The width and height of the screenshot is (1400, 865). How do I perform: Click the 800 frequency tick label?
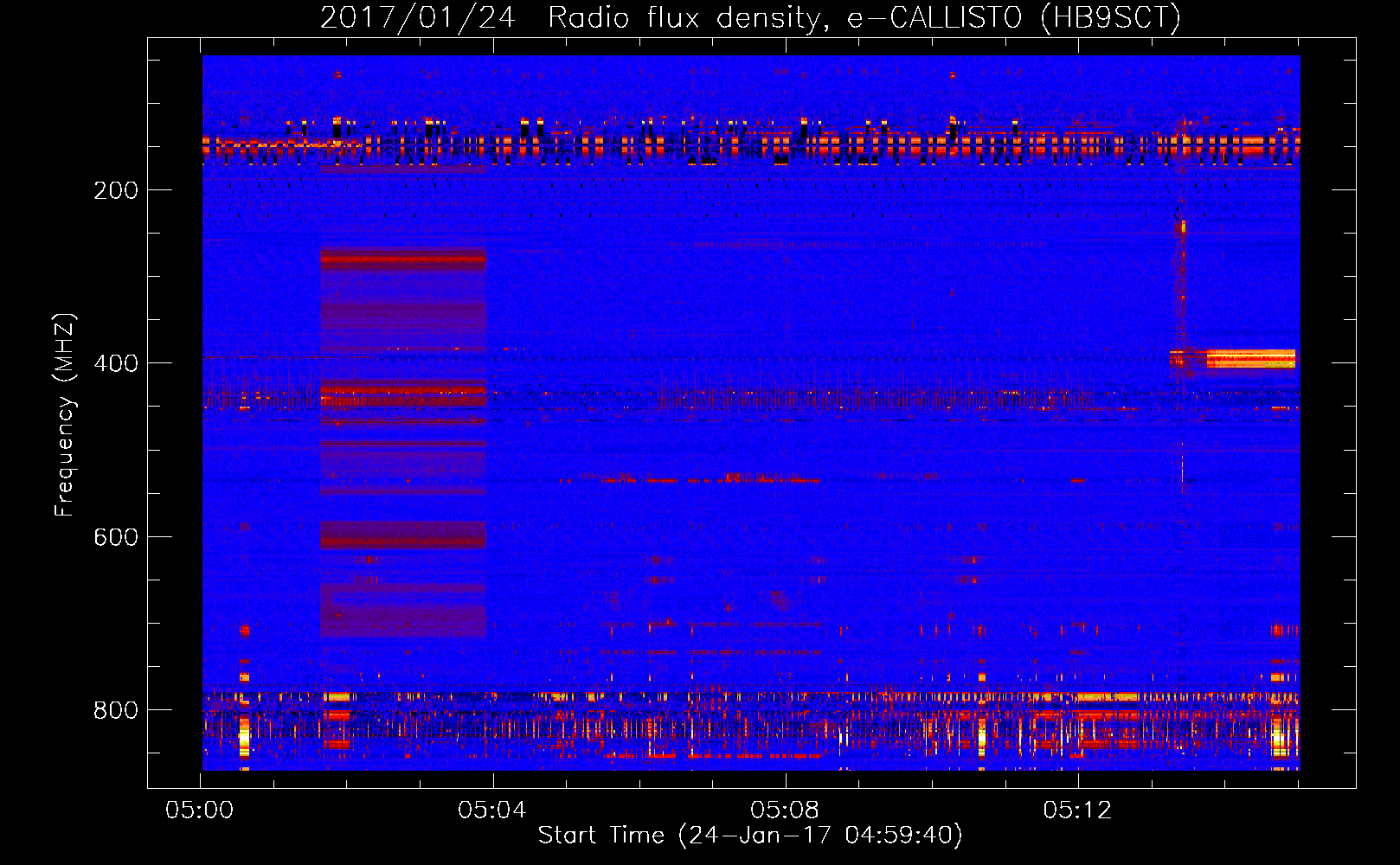pyautogui.click(x=115, y=710)
